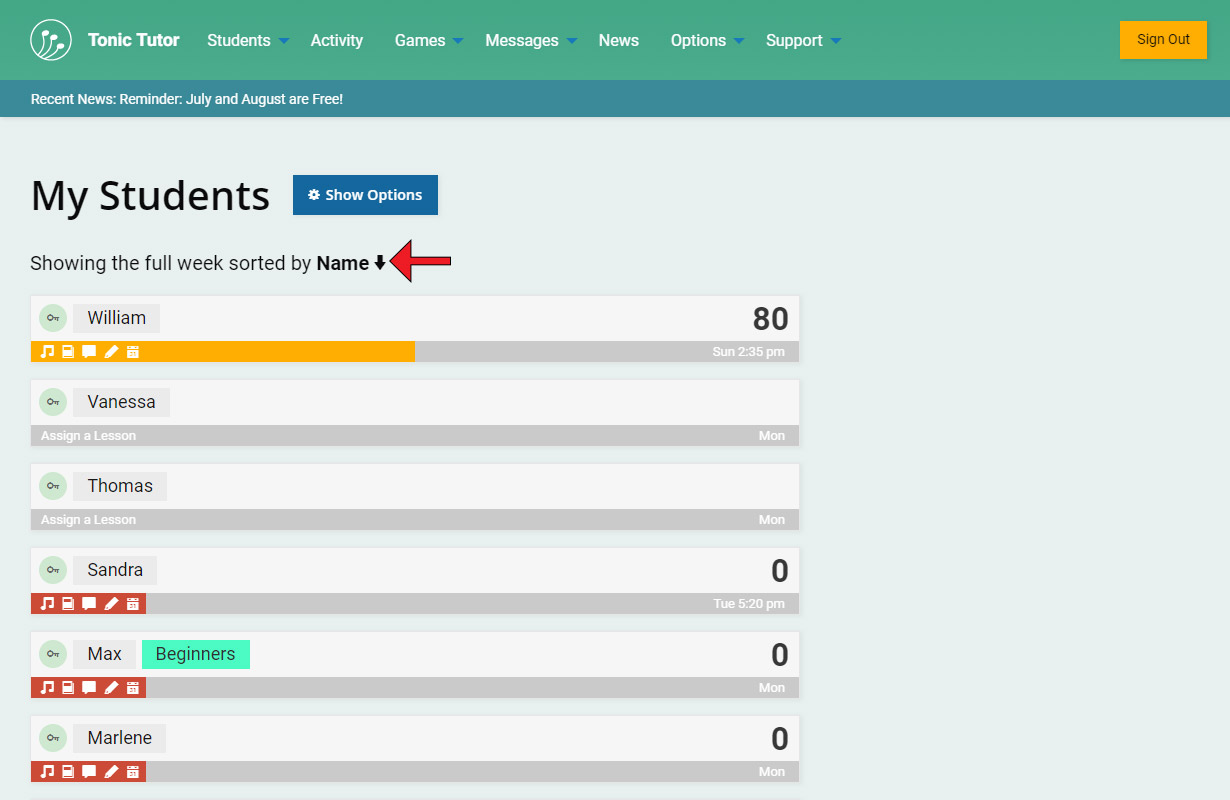Click the key icon next to William
Image resolution: width=1230 pixels, height=800 pixels.
coord(53,318)
